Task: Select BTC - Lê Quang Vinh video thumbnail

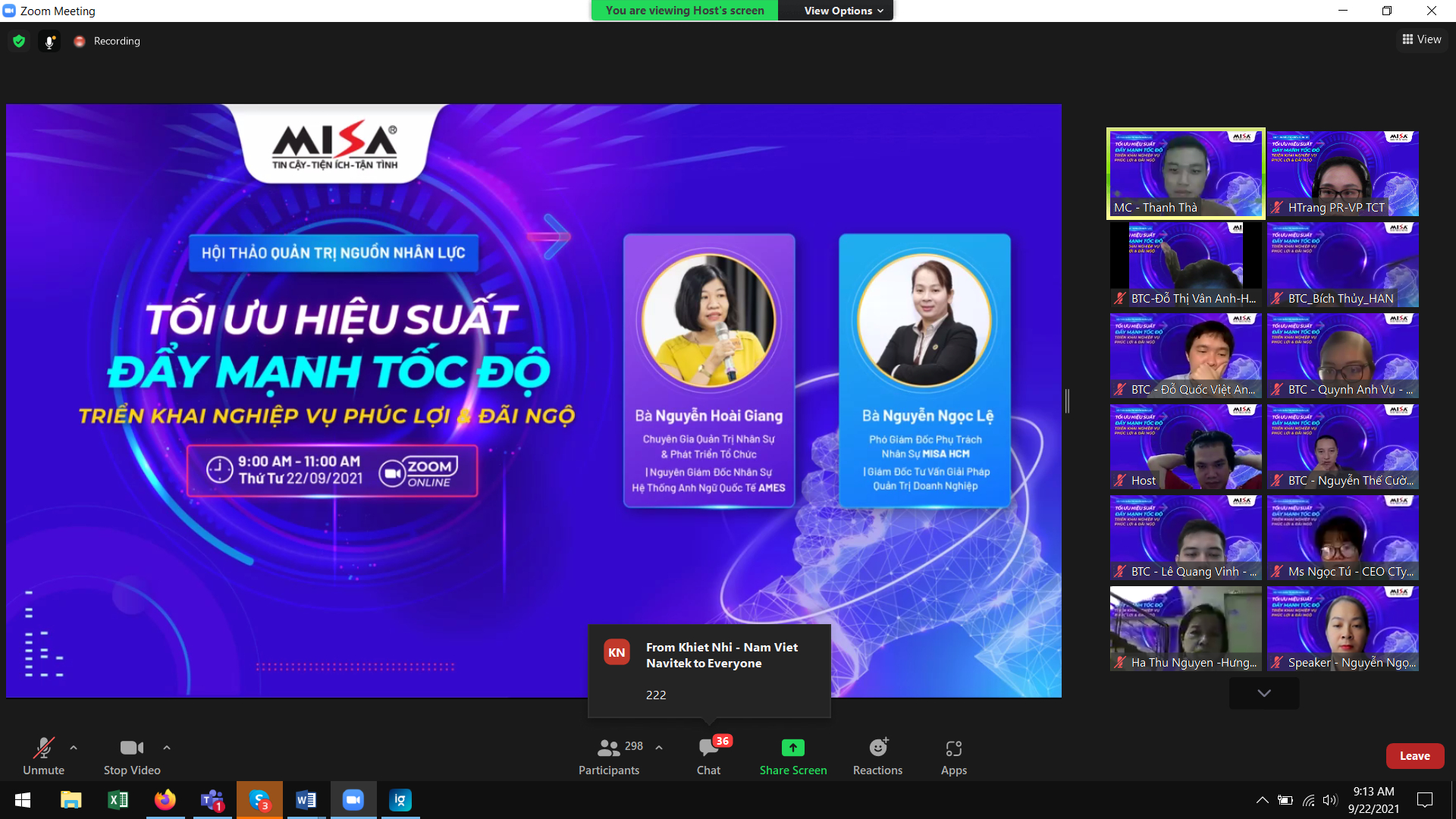Action: pos(1186,538)
